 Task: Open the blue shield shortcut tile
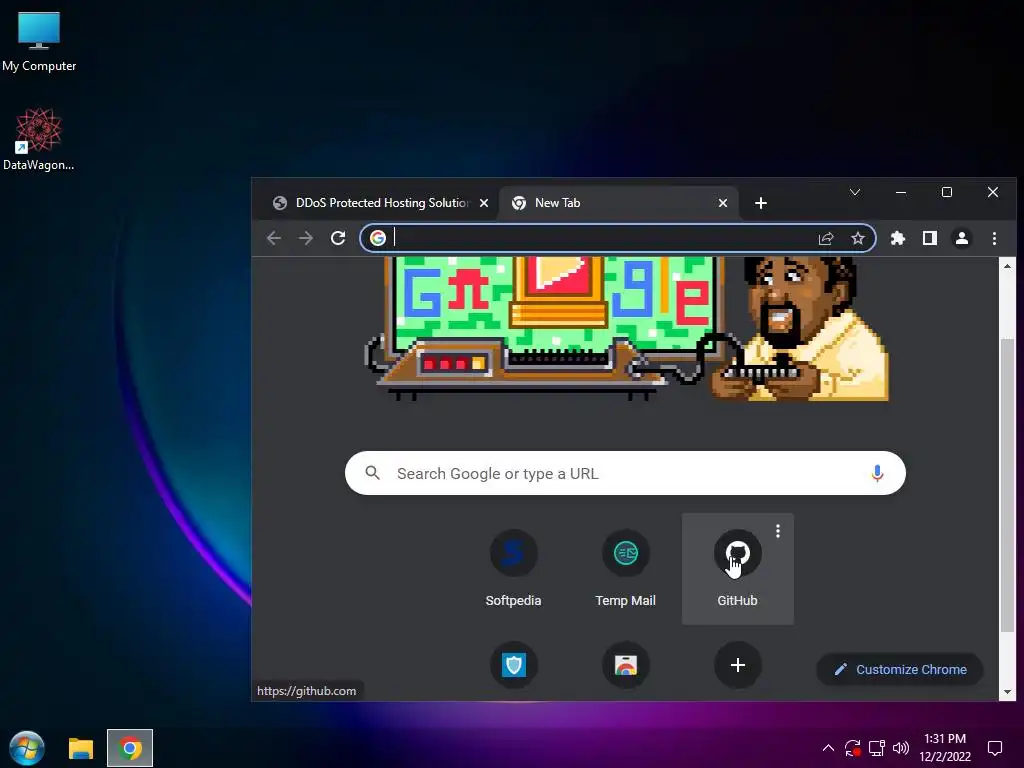(514, 665)
